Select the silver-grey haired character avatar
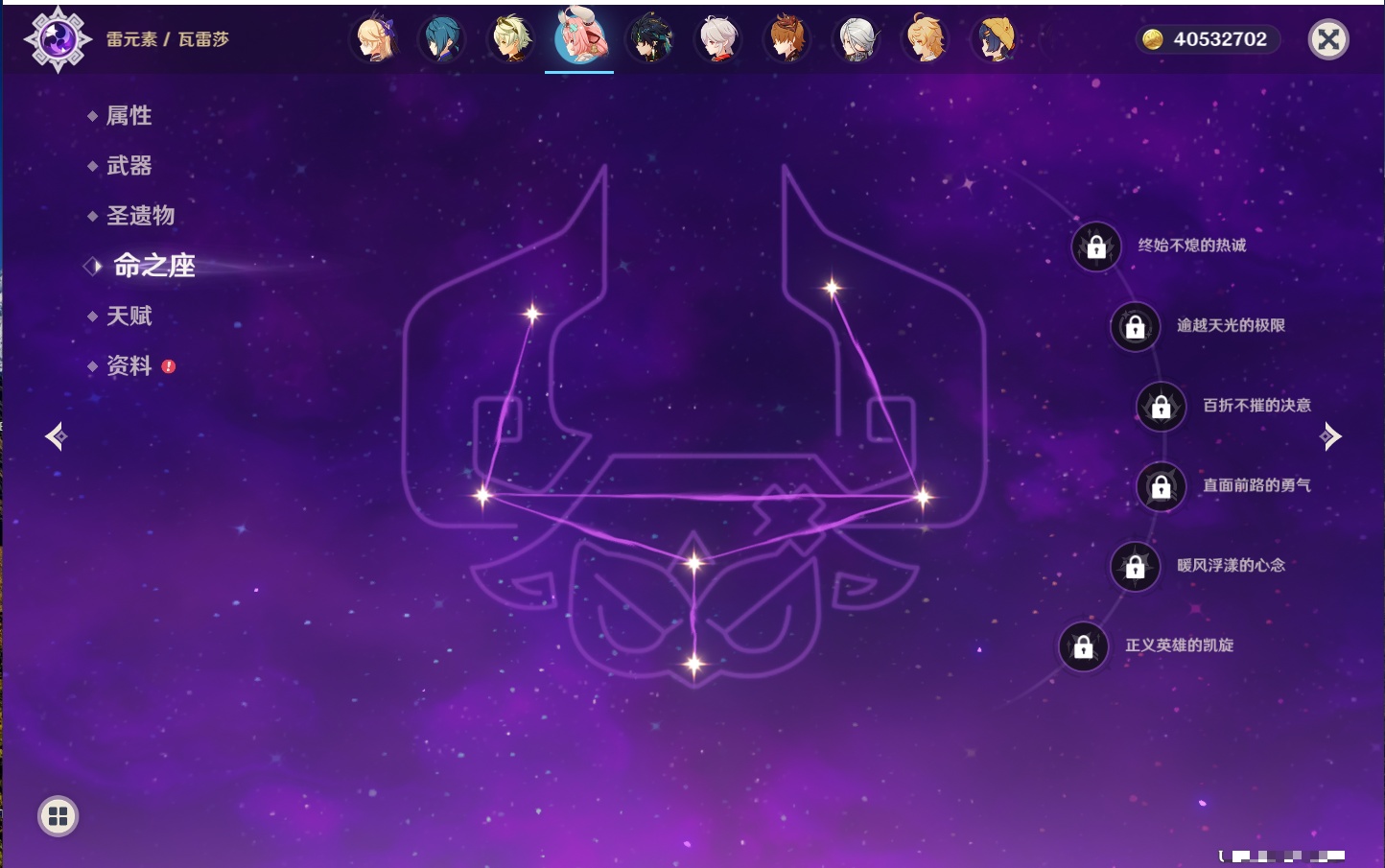1385x868 pixels. pos(857,39)
